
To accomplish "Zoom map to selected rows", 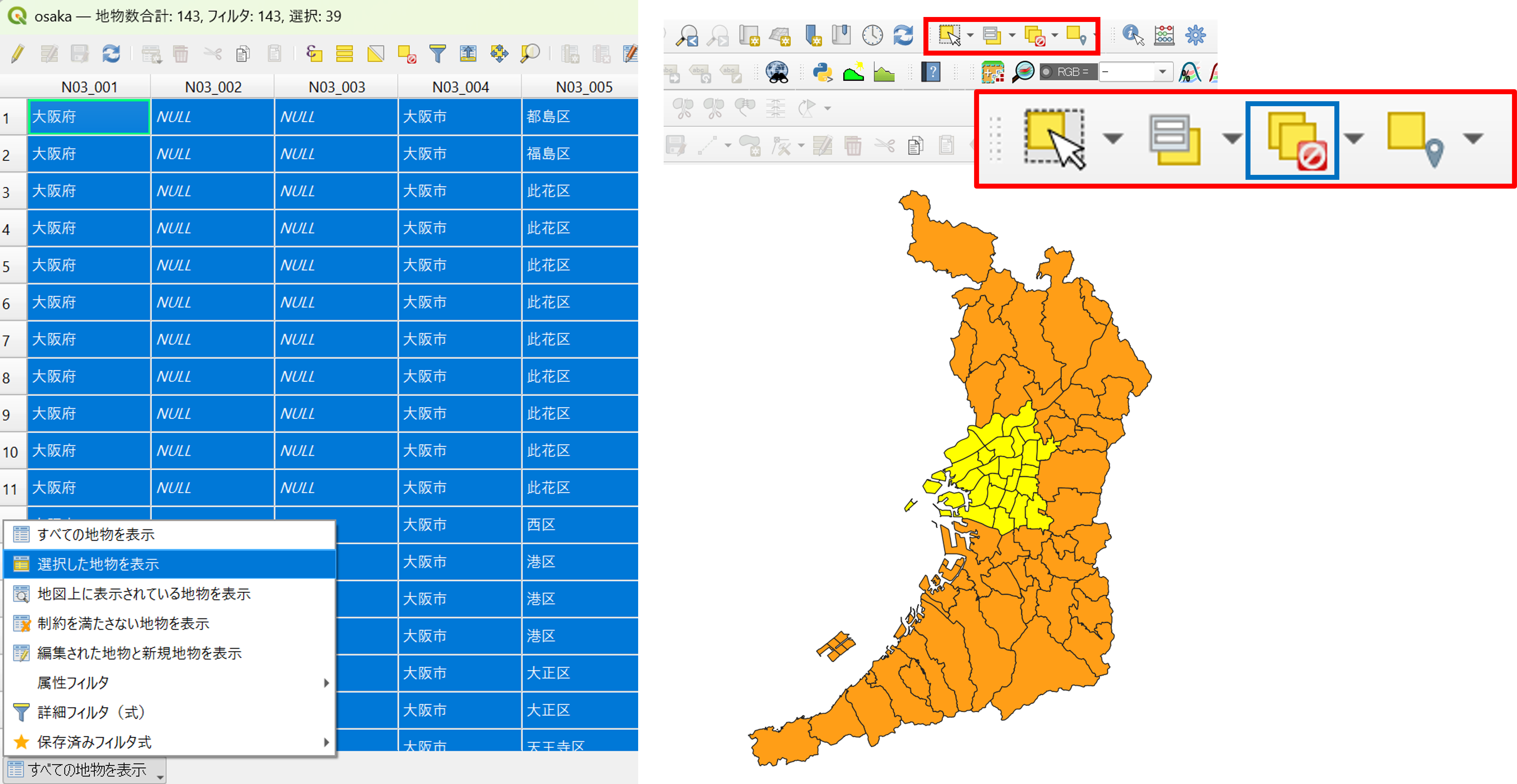I will (530, 54).
